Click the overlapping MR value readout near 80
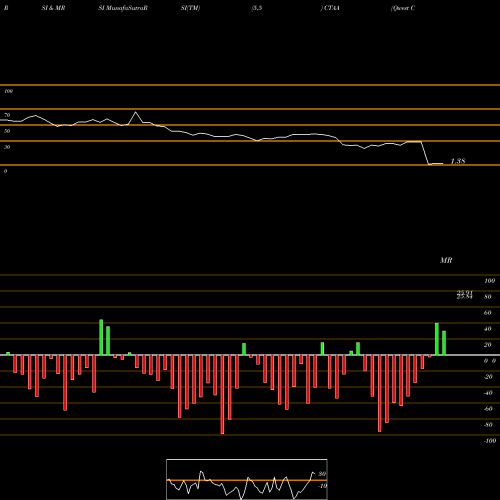 (x=465, y=295)
